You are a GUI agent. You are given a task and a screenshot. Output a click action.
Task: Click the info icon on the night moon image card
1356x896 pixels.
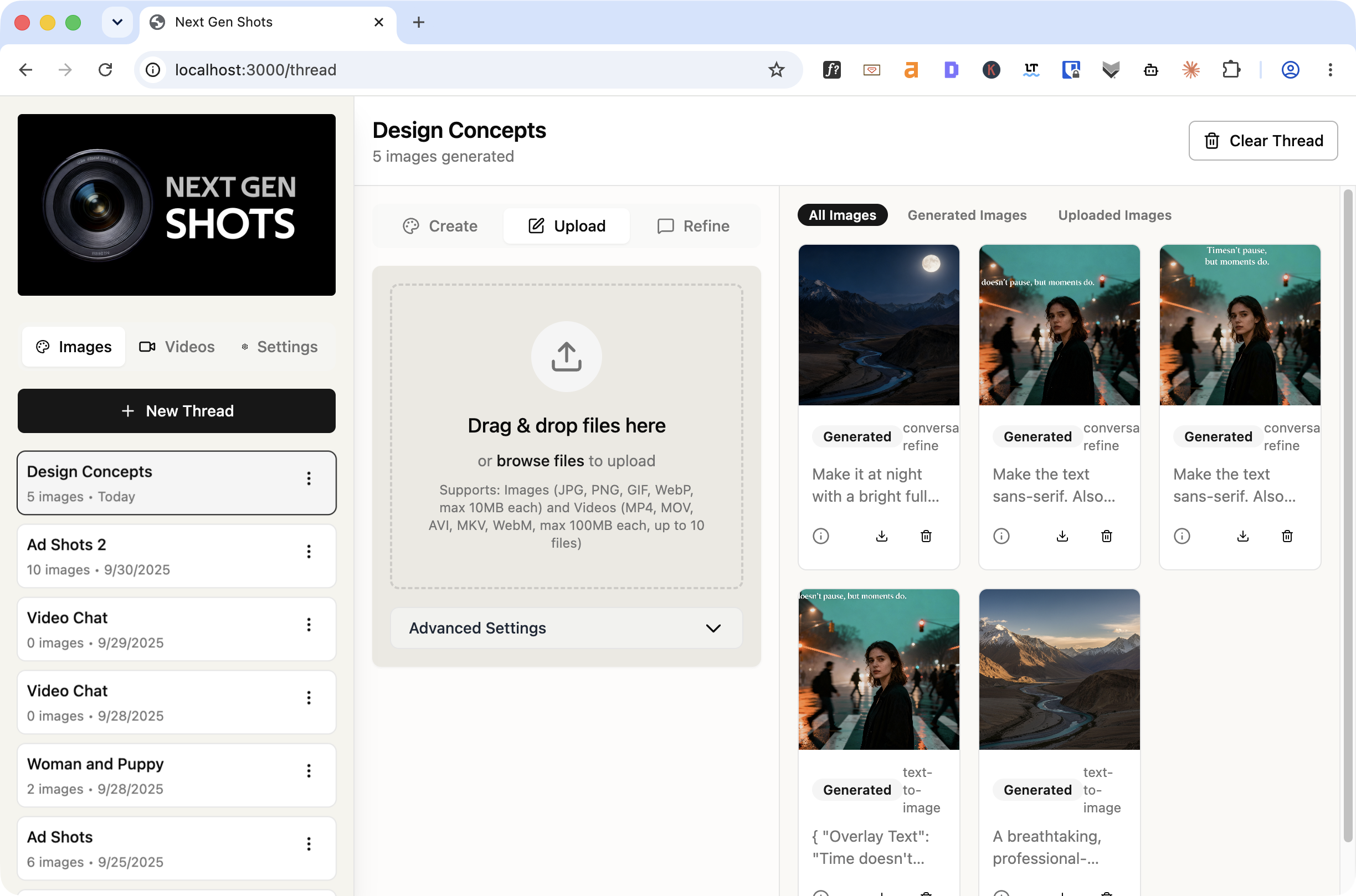pyautogui.click(x=820, y=536)
